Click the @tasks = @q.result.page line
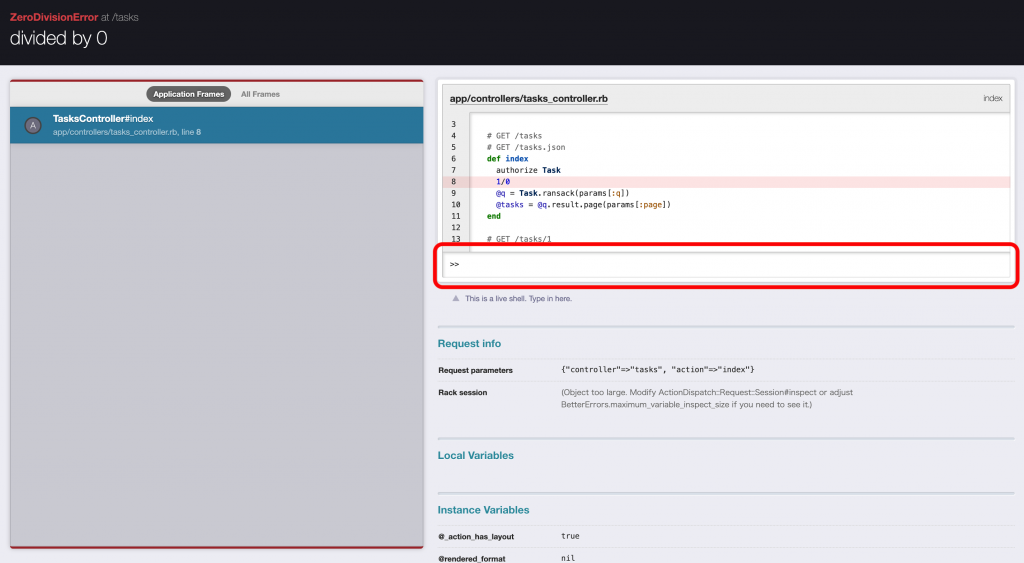This screenshot has height=563, width=1024. click(x=583, y=204)
